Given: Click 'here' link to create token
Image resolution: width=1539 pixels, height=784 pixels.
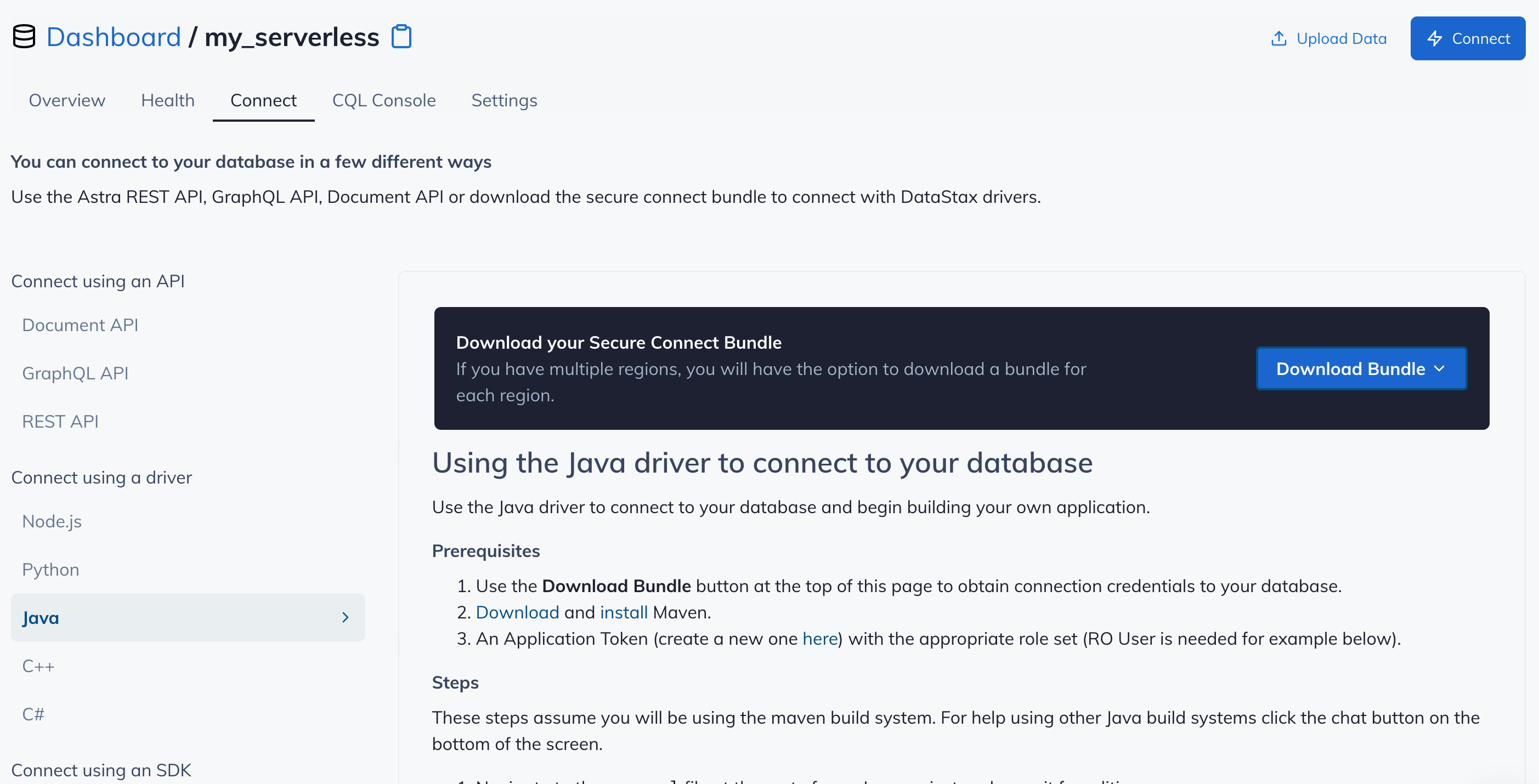Looking at the screenshot, I should [x=819, y=639].
